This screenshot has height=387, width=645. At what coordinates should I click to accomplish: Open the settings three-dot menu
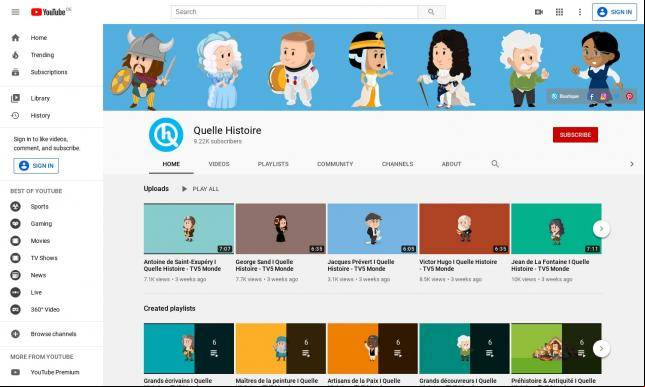pyautogui.click(x=580, y=12)
